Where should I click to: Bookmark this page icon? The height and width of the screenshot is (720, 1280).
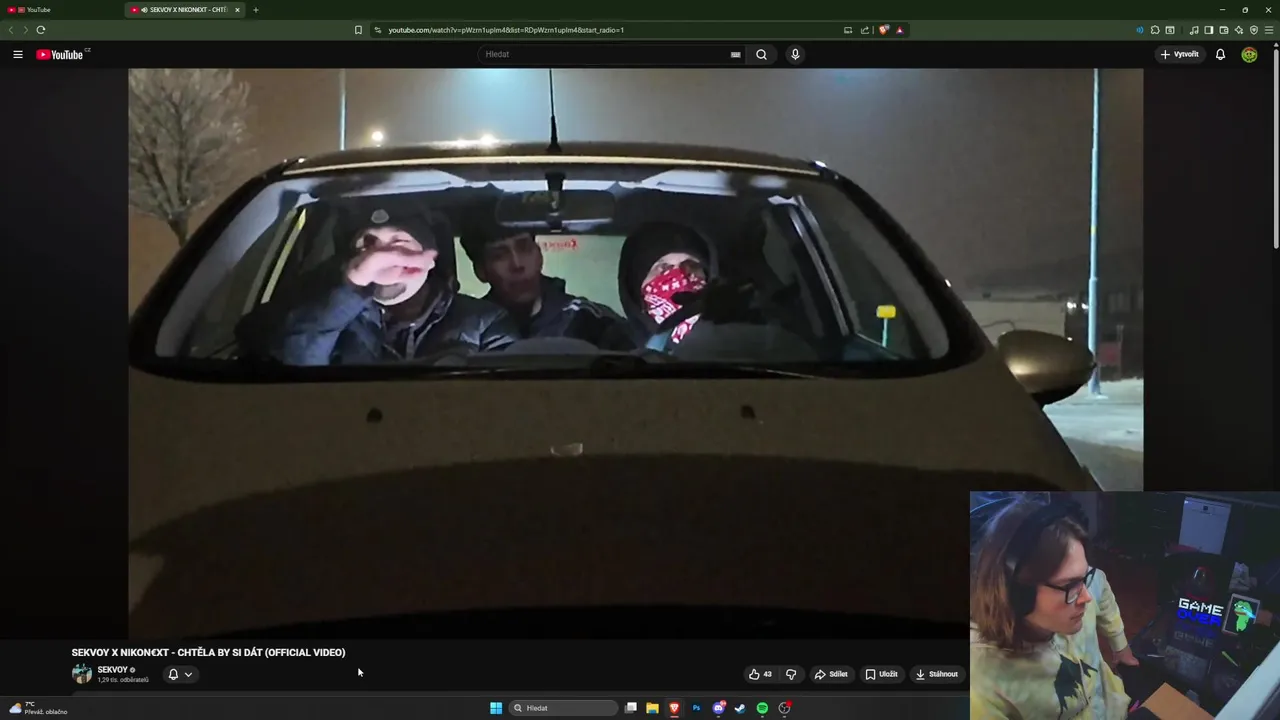point(358,30)
